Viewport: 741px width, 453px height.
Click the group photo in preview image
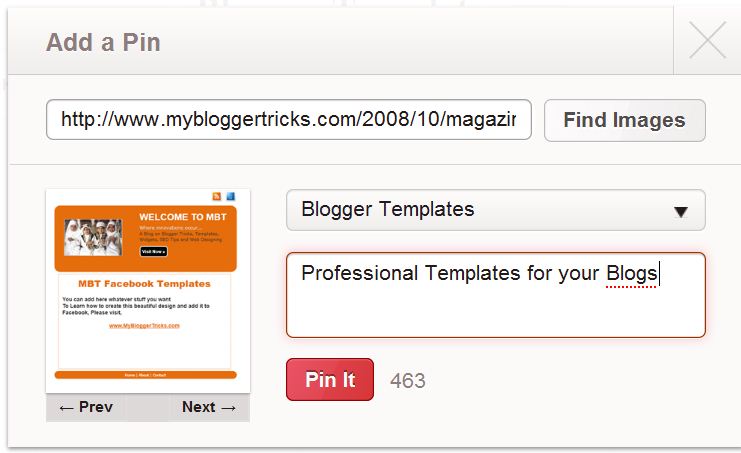pos(93,237)
